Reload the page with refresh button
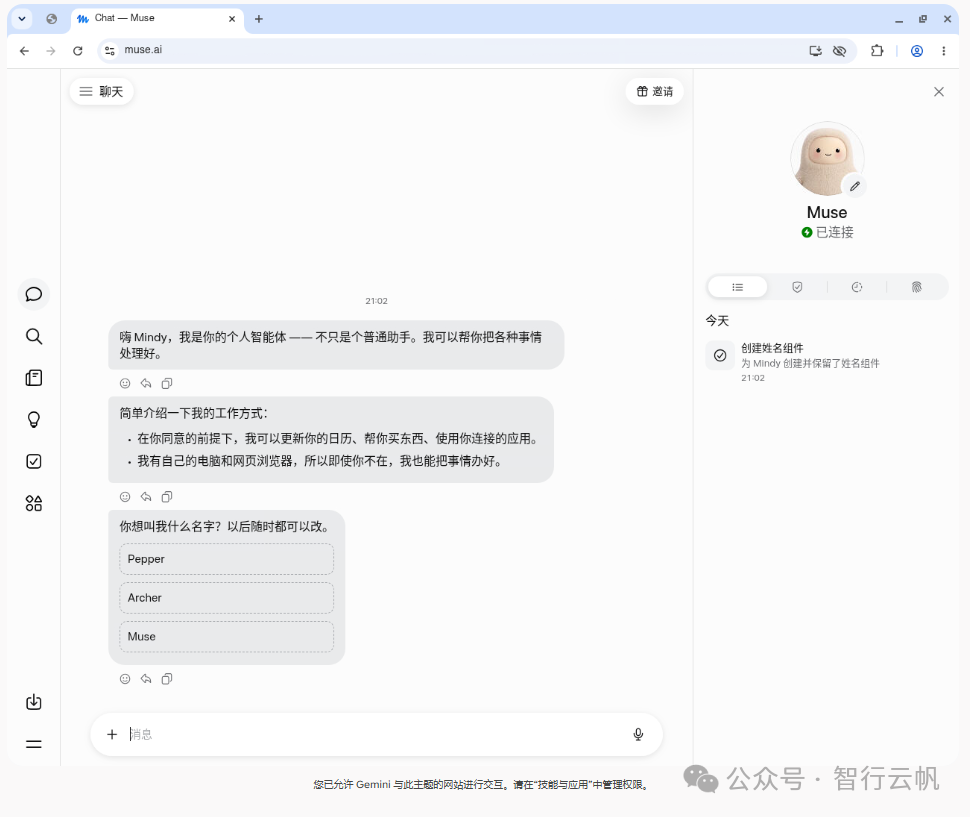Image resolution: width=970 pixels, height=817 pixels. (x=77, y=51)
